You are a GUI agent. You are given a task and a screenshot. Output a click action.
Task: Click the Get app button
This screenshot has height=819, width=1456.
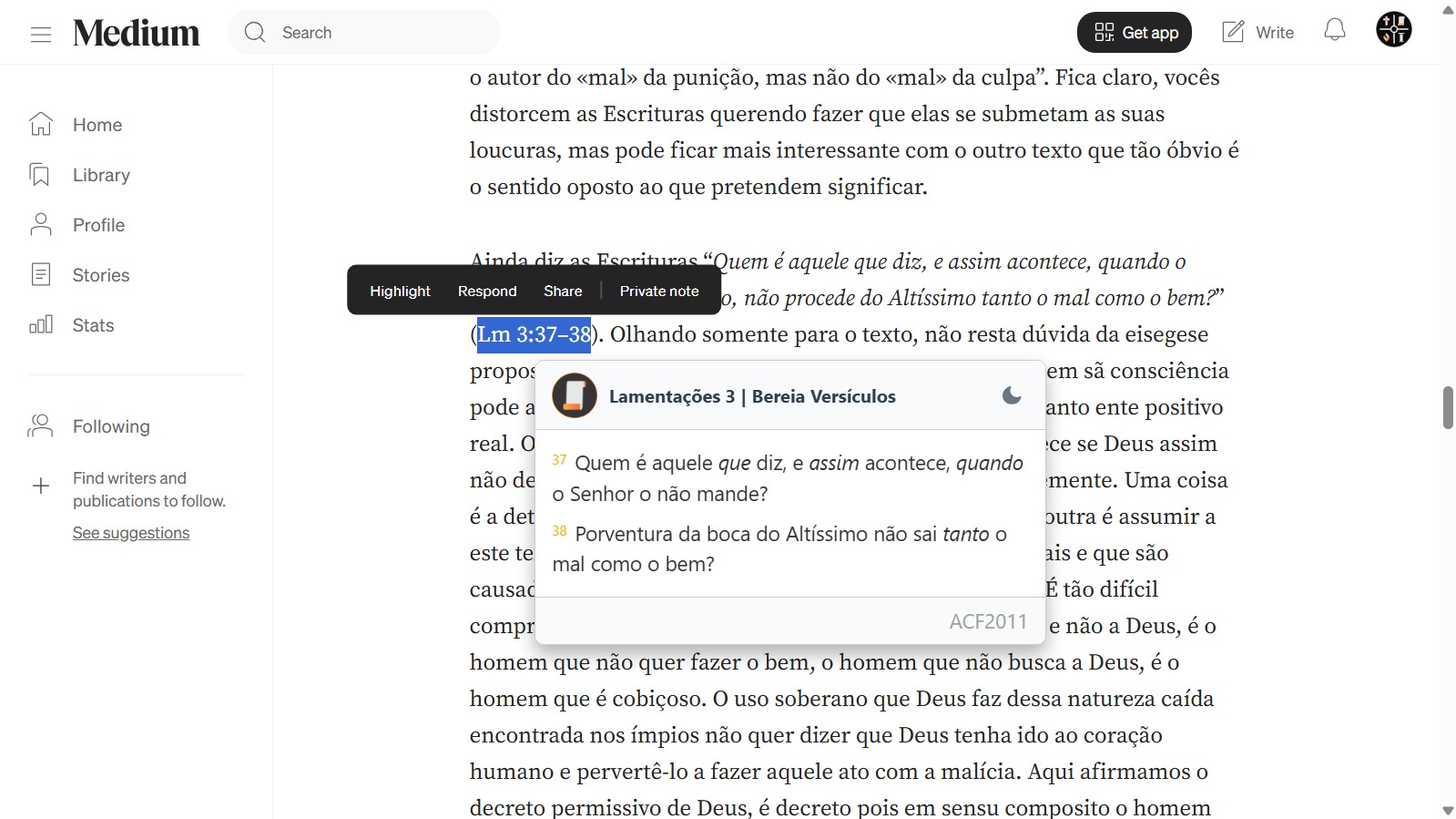click(x=1134, y=33)
